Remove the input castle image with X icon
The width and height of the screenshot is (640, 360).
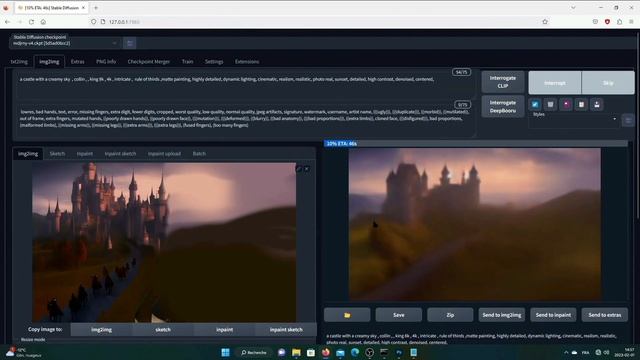click(307, 169)
